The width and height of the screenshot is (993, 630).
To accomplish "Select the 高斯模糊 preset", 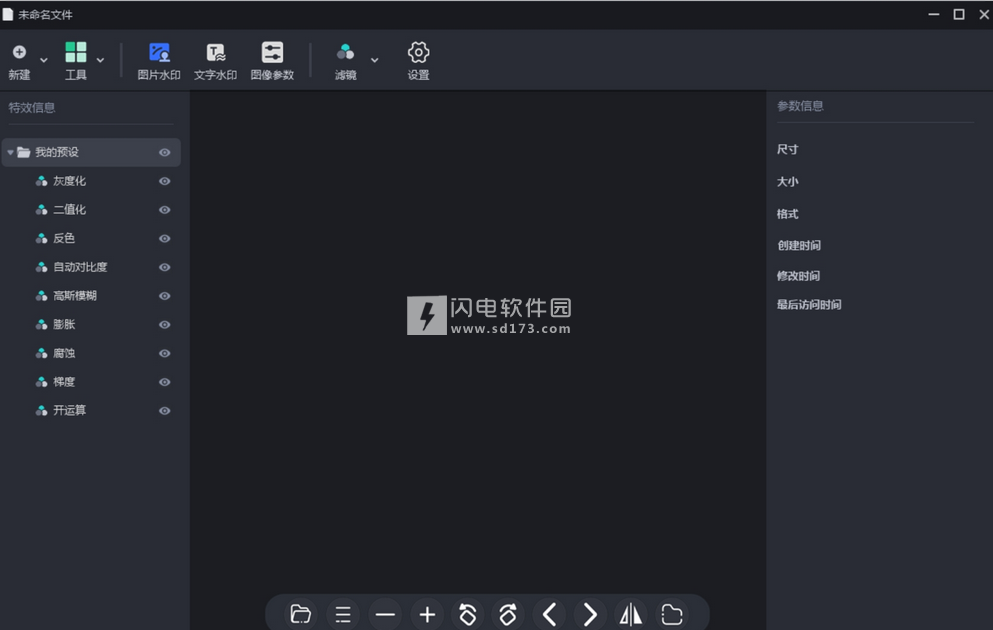I will coord(75,296).
